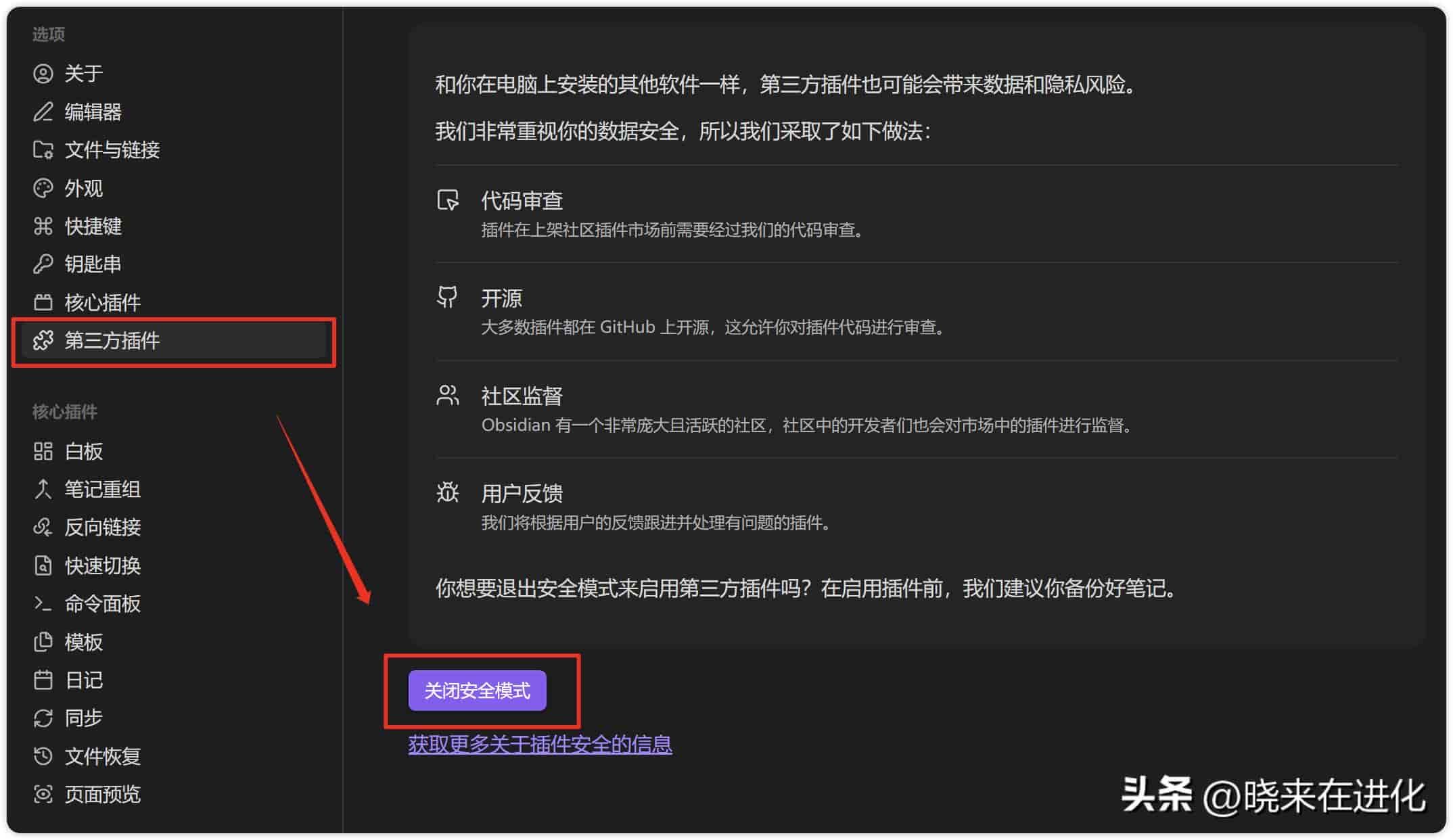Click the 我们非常重视你的数据安全 paragraph
This screenshot has height=840, width=1453.
click(x=683, y=131)
